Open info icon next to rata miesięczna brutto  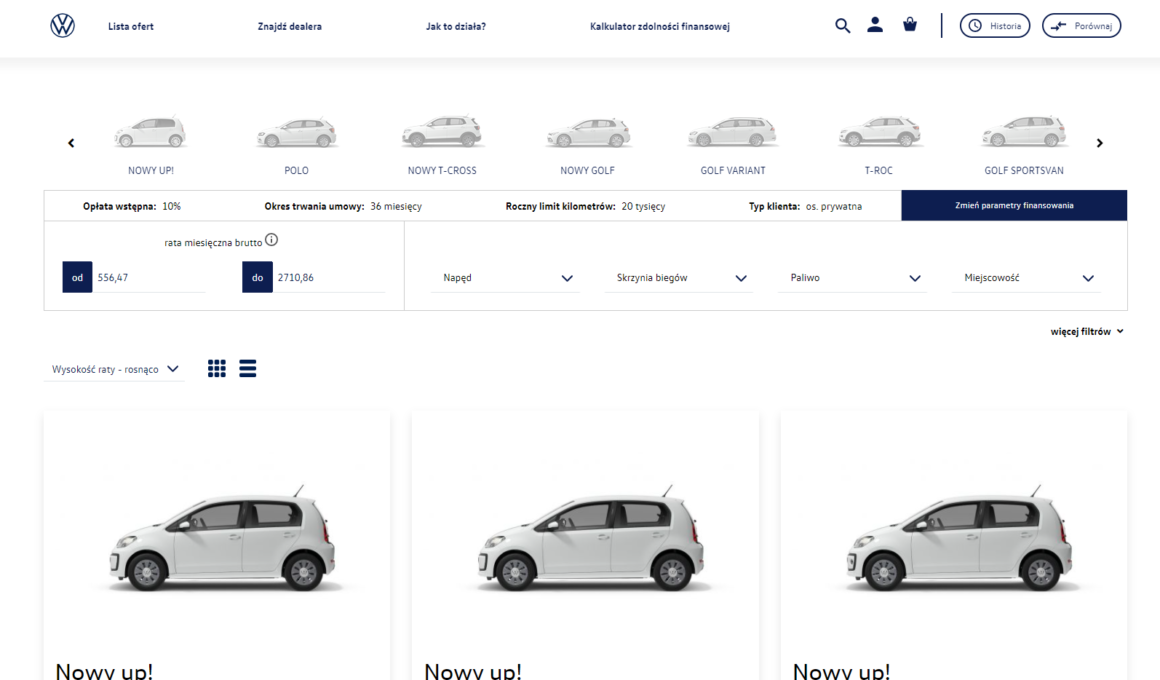pos(272,240)
